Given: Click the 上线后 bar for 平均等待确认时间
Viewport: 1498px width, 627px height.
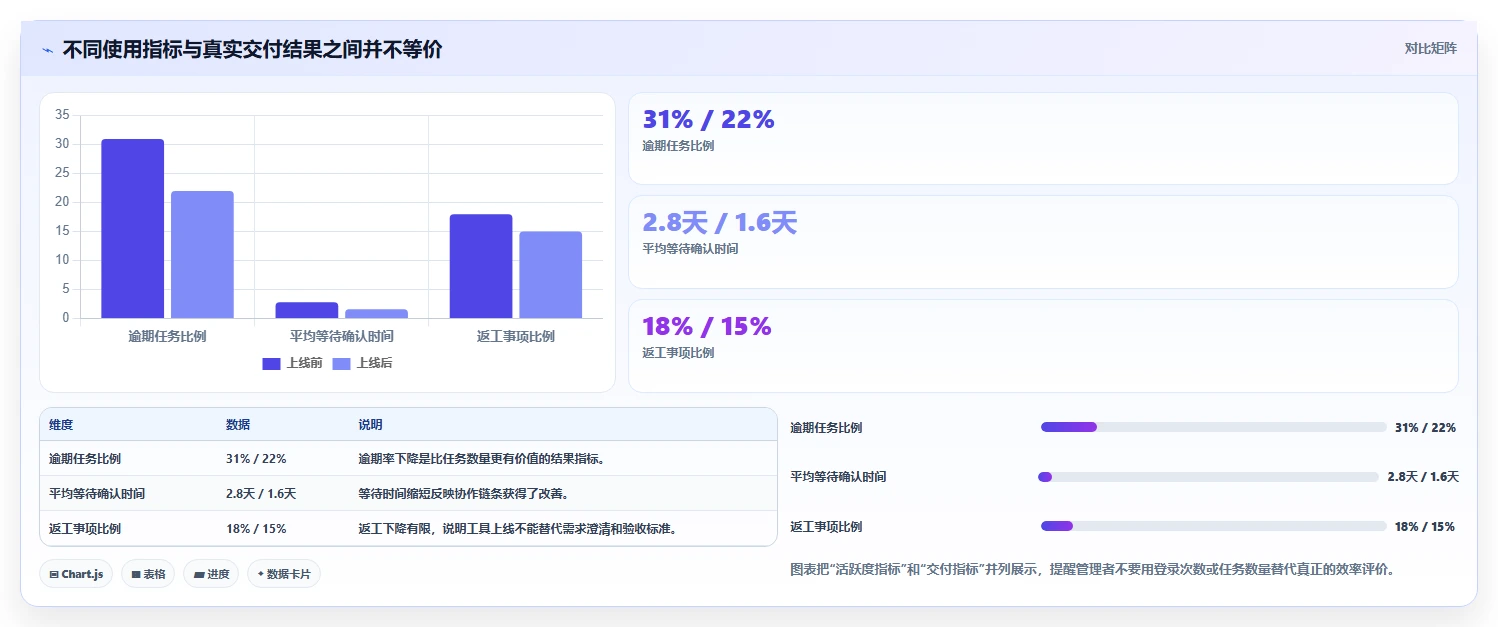Looking at the screenshot, I should [x=376, y=314].
